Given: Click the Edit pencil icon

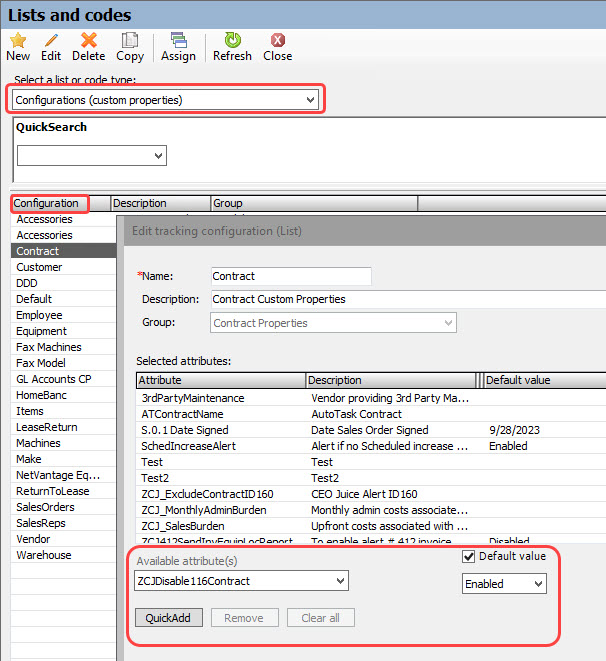Looking at the screenshot, I should (x=51, y=41).
